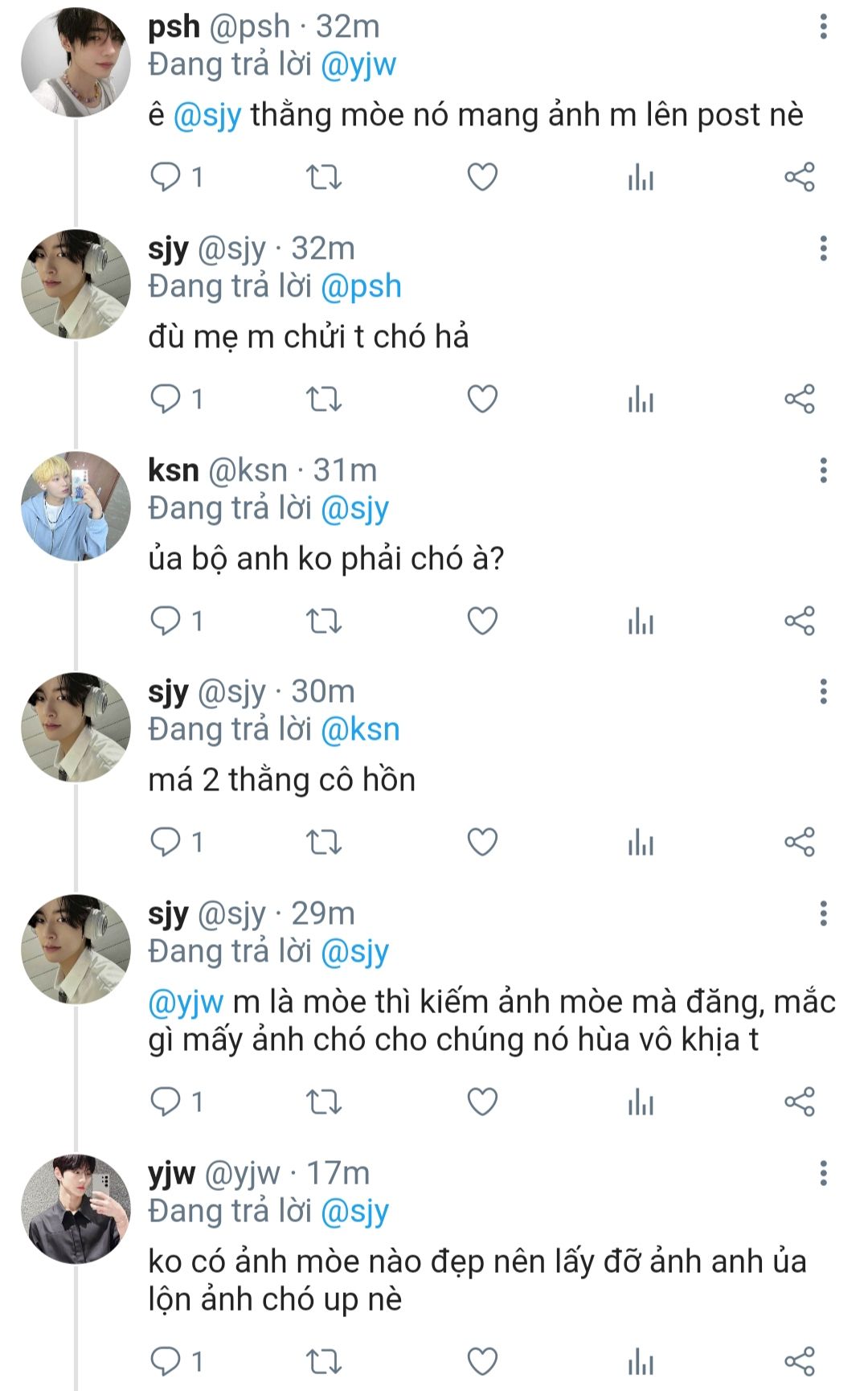Share psh's tweet using the share icon
The width and height of the screenshot is (868, 1391).
[799, 177]
